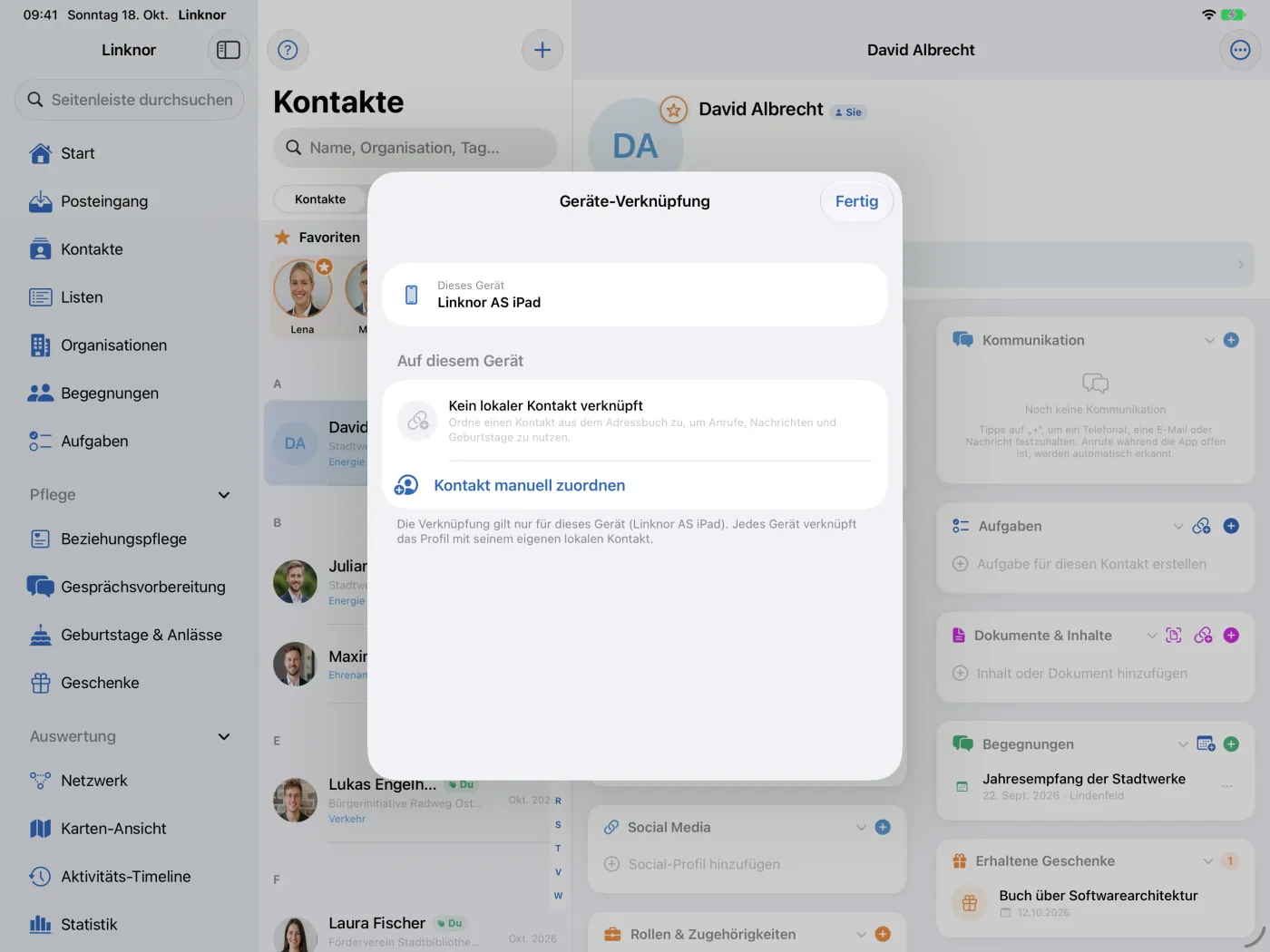Collapse the Auswertung sidebar section

224,737
